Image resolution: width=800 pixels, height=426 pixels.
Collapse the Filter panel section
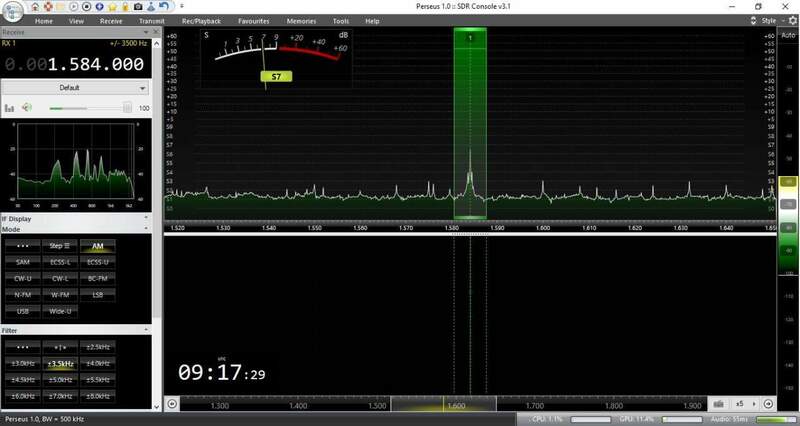point(145,329)
